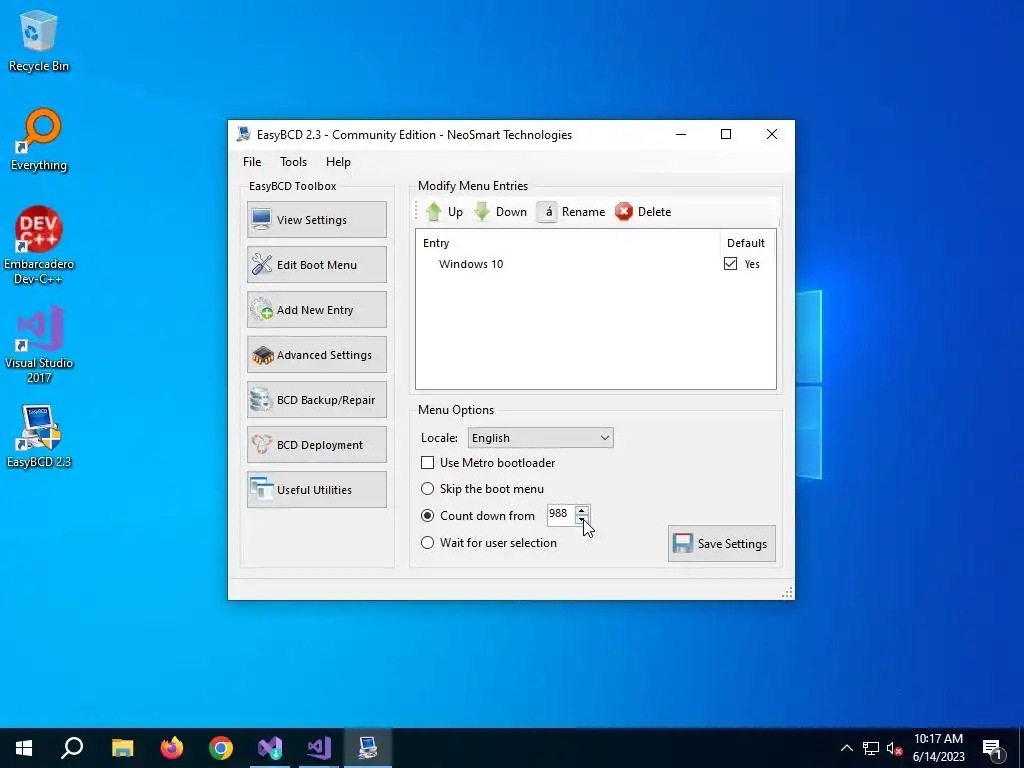The image size is (1024, 768).
Task: Click network status tray icon
Action: click(871, 748)
